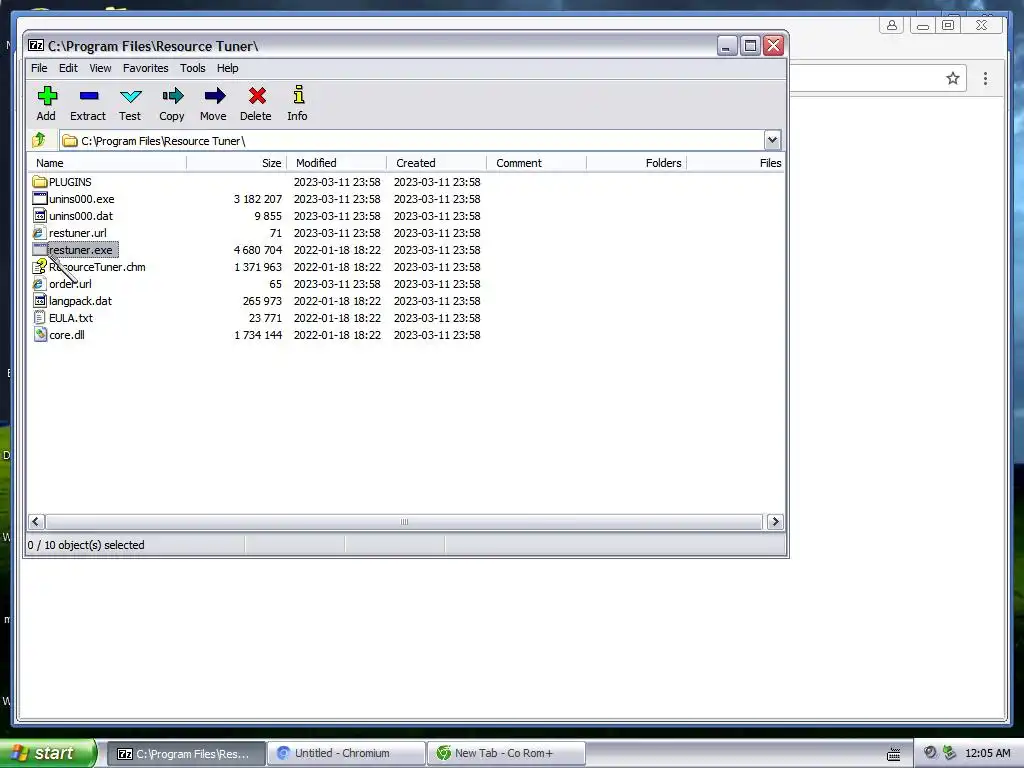The image size is (1024, 768).
Task: Click the core.dll file icon
Action: 40,334
